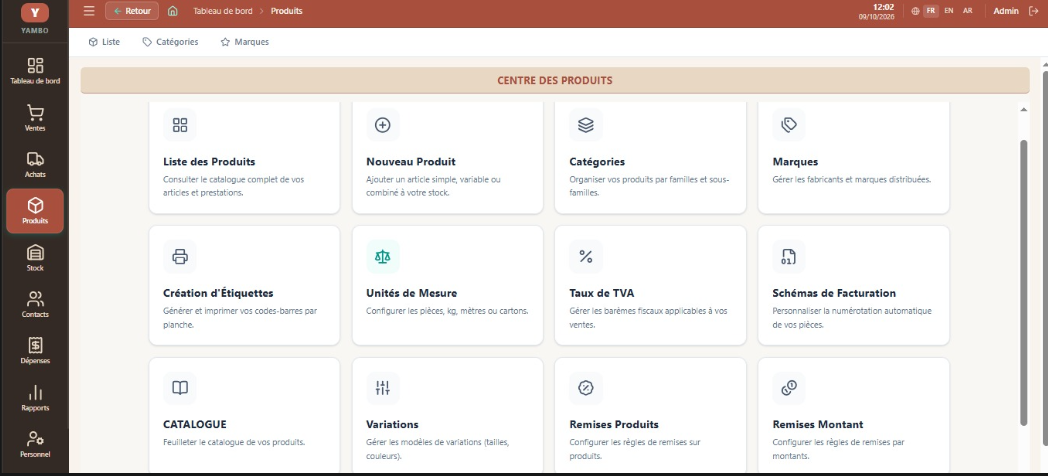
Task: Click the CENTRE DES PRODUITS header
Action: pos(555,80)
